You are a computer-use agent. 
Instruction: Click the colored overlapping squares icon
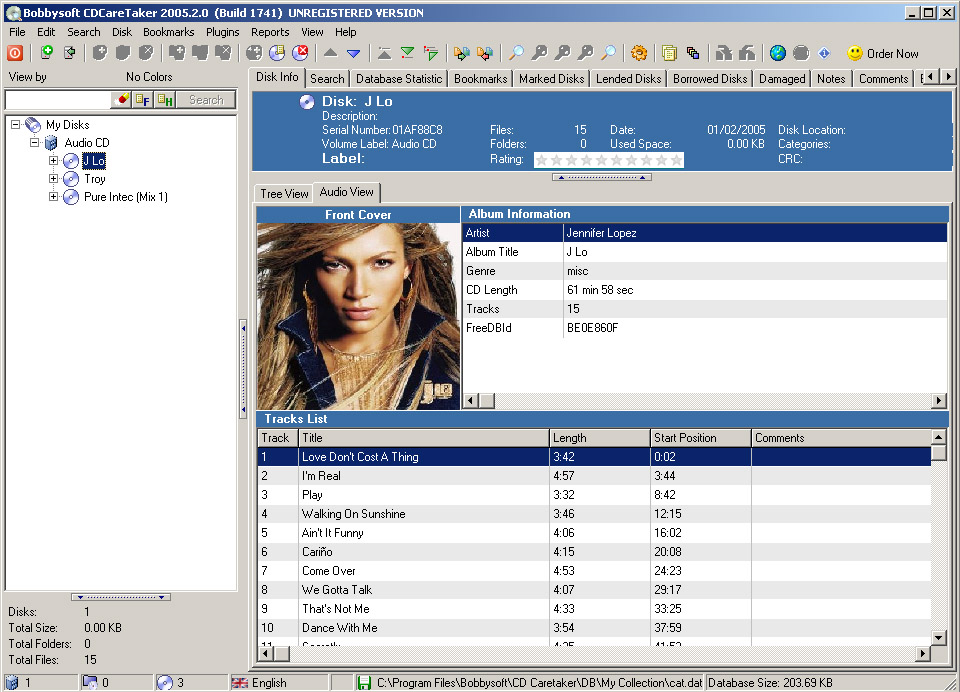[692, 53]
